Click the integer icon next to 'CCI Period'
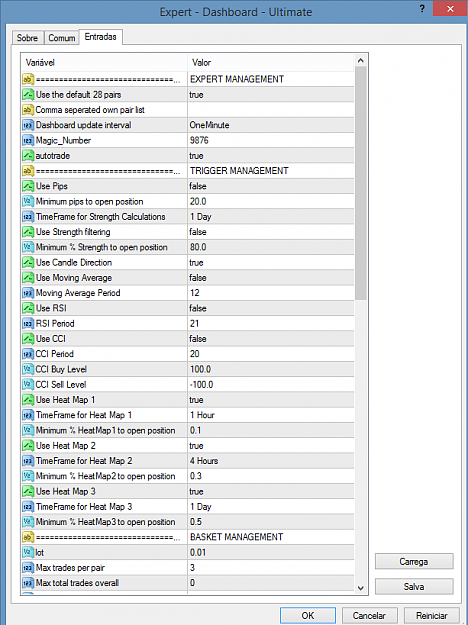The image size is (468, 625). [x=28, y=354]
